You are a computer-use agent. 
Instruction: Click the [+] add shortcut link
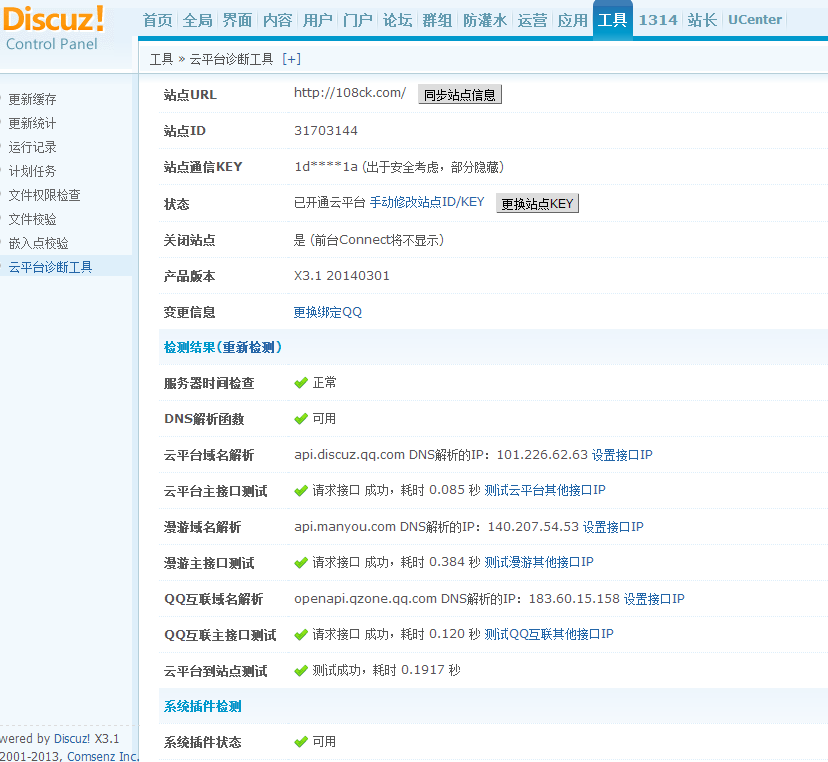[291, 59]
